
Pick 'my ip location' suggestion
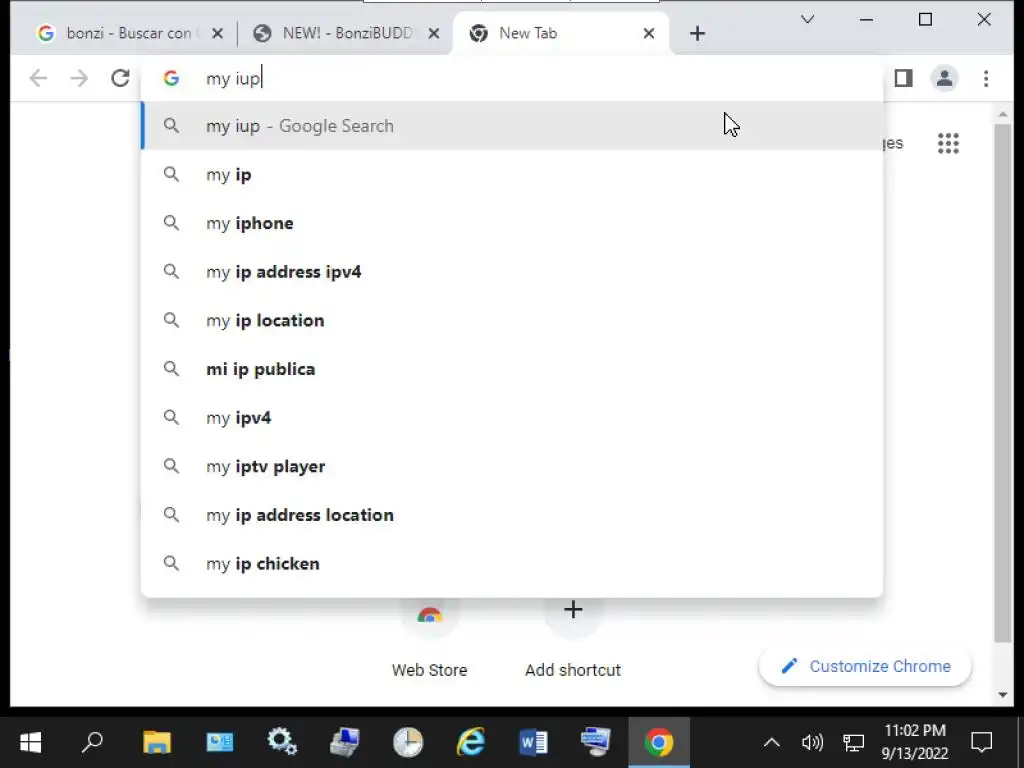(512, 321)
